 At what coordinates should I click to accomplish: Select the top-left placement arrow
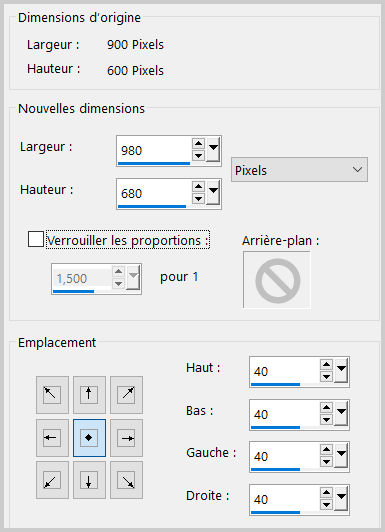(x=52, y=395)
